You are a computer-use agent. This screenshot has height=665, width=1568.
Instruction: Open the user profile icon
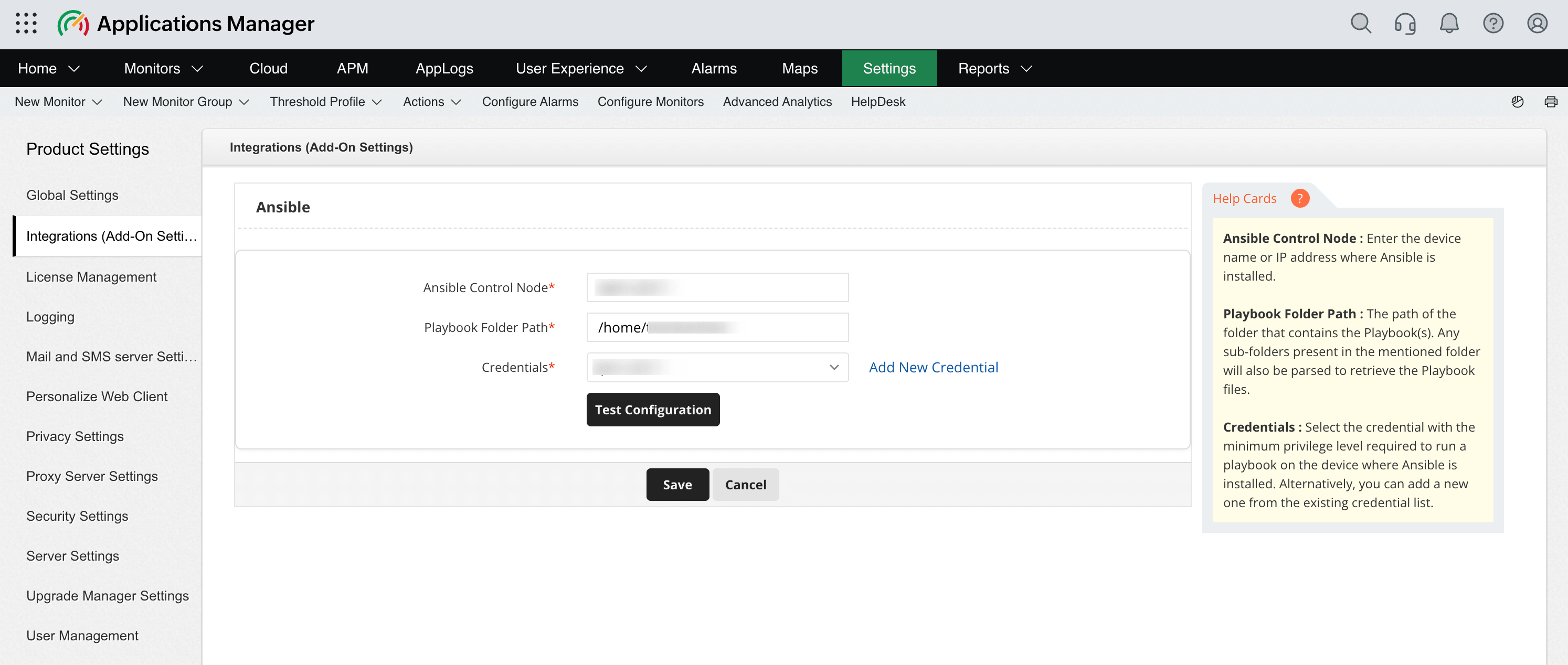click(1537, 24)
